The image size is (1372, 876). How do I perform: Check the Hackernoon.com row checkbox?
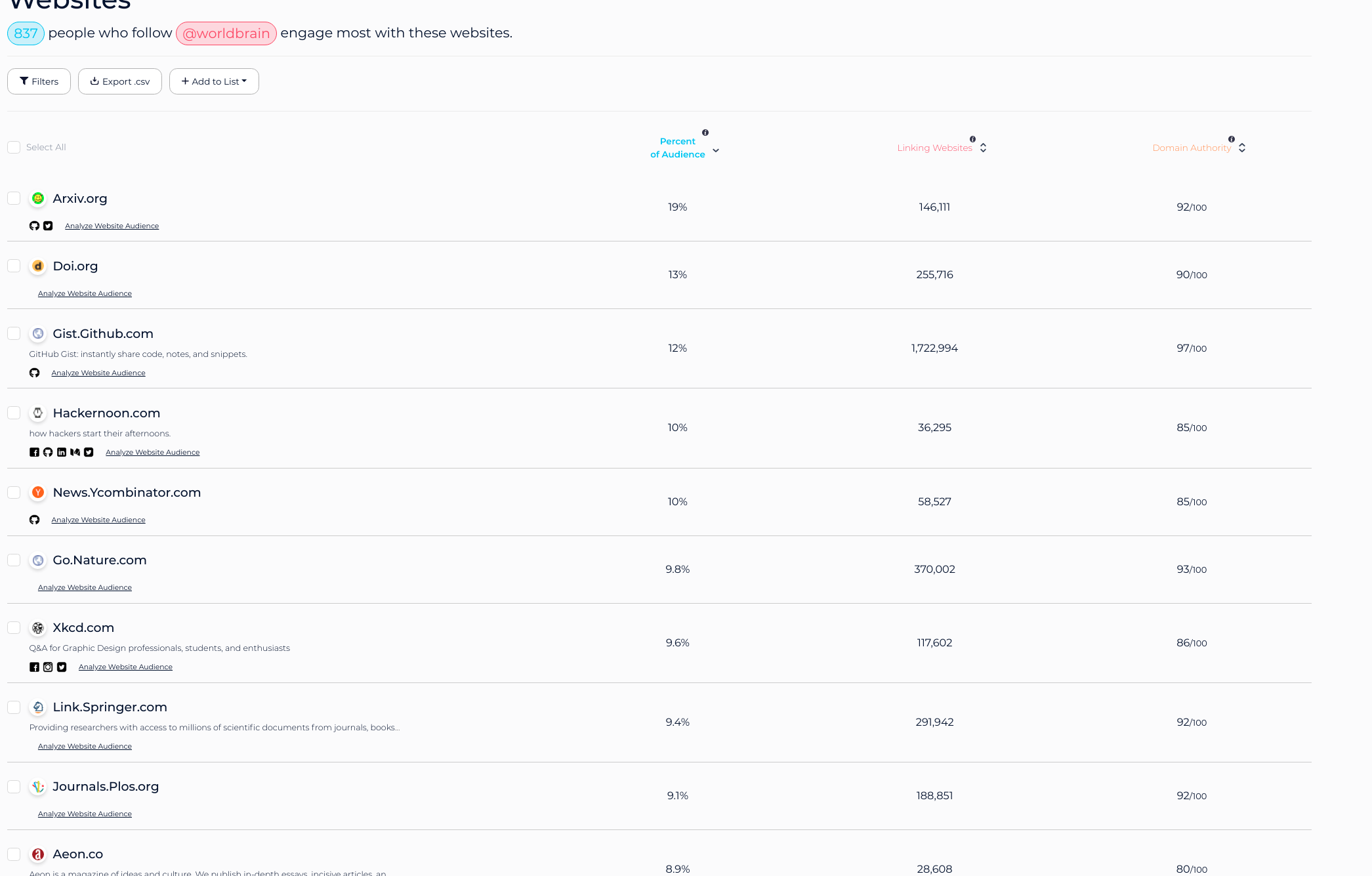[x=14, y=413]
